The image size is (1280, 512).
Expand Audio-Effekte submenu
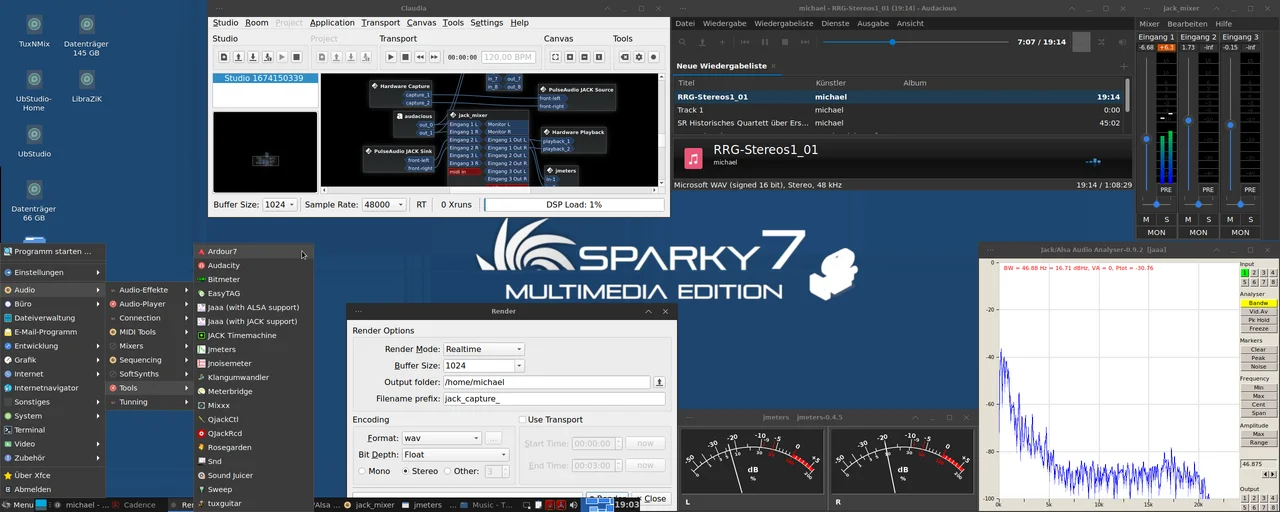(x=148, y=290)
